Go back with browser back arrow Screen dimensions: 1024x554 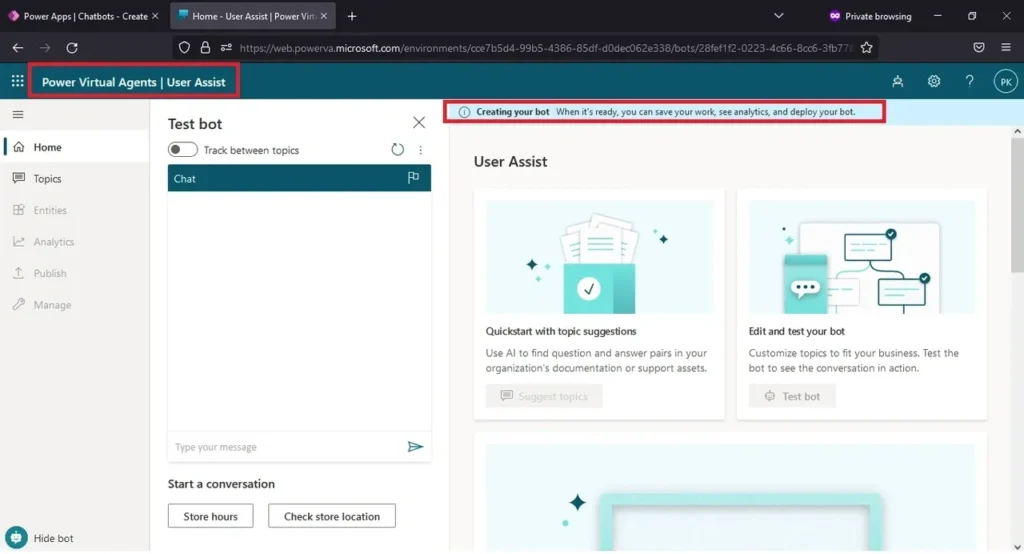(18, 48)
